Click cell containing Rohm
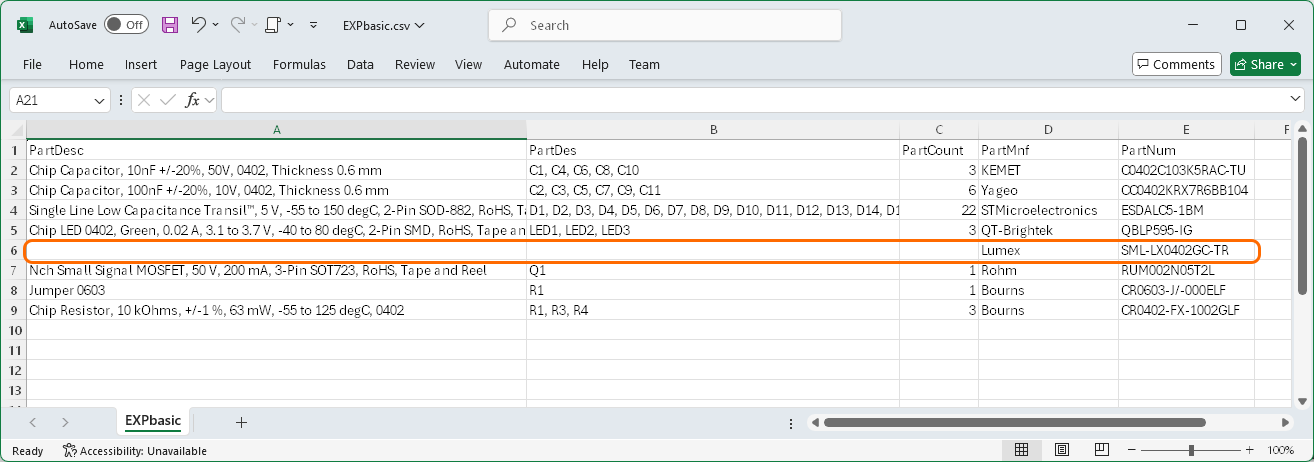The image size is (1314, 462). click(x=1048, y=270)
